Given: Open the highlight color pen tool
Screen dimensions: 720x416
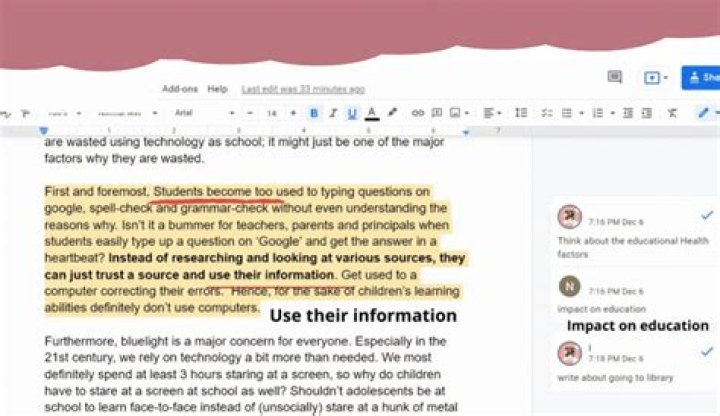Looking at the screenshot, I should (x=392, y=112).
